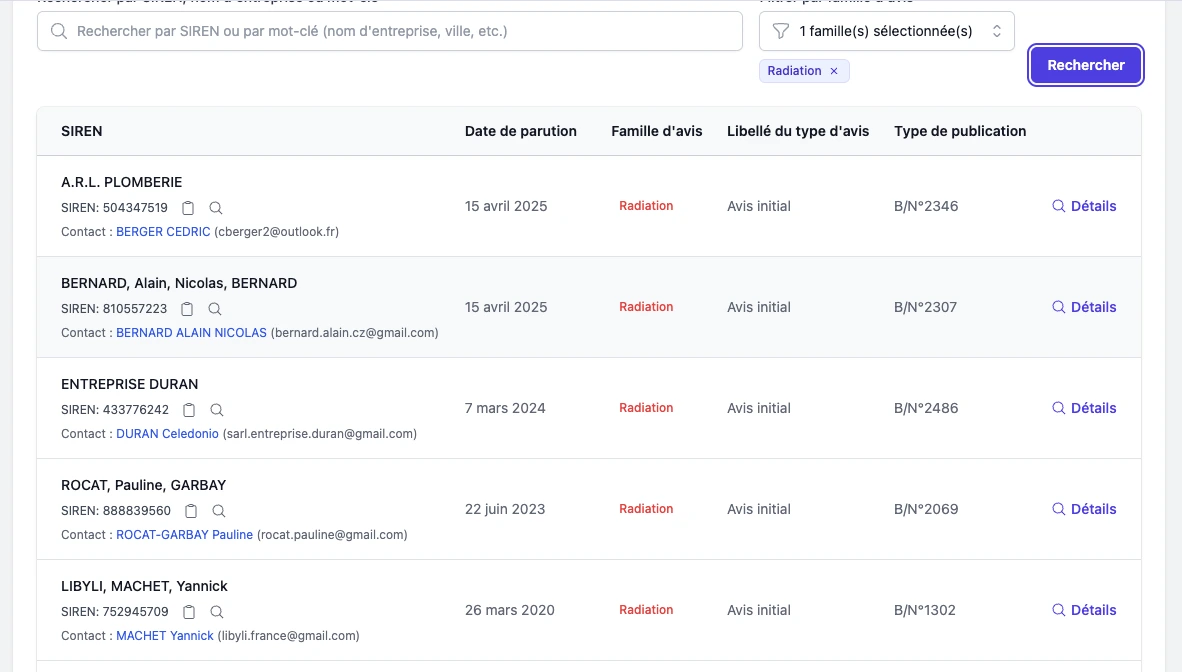Click magnifier icon next to SIREN 433776242
Screen dimensions: 1182x672
216,410
